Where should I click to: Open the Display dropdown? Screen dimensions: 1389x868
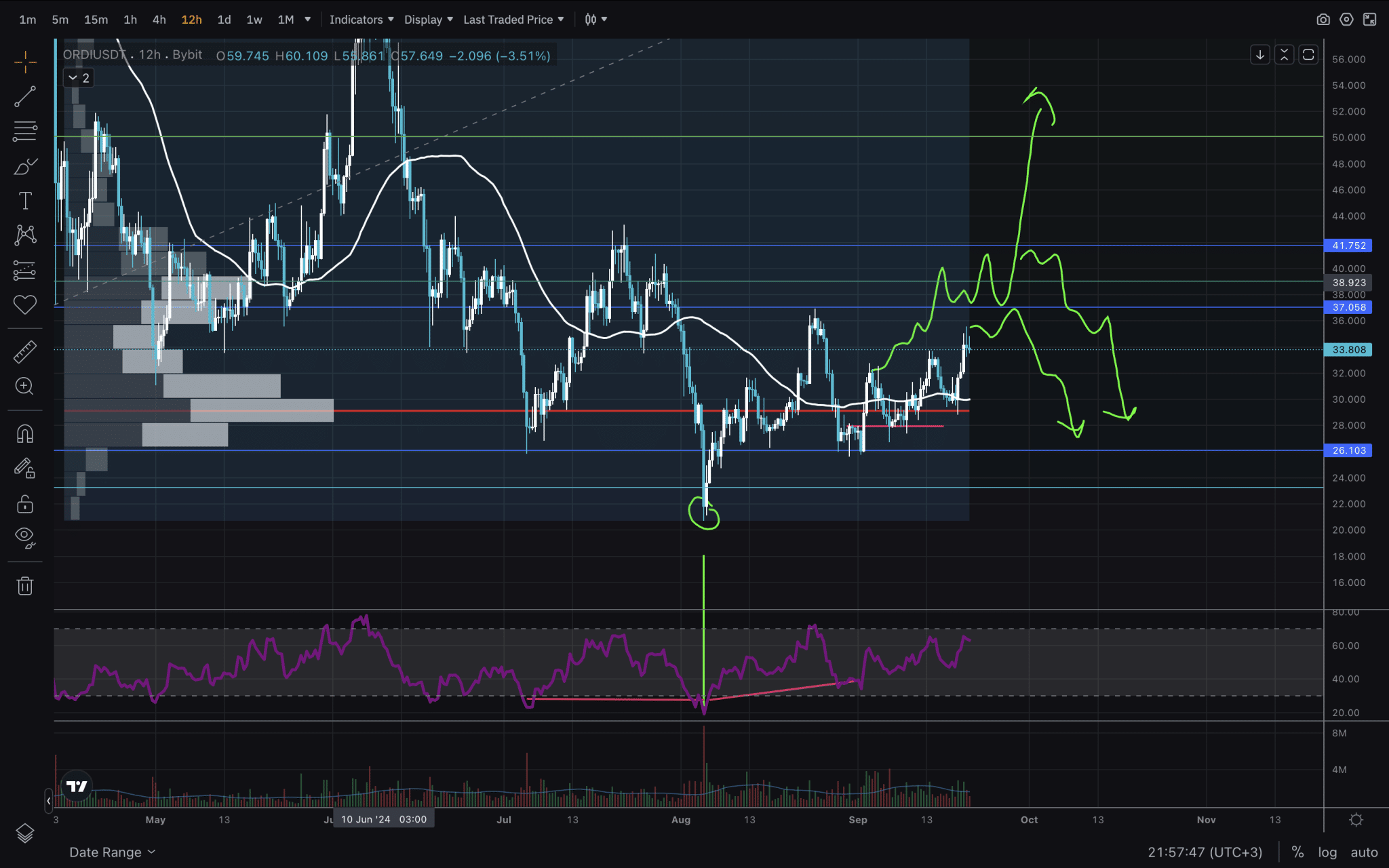click(429, 20)
